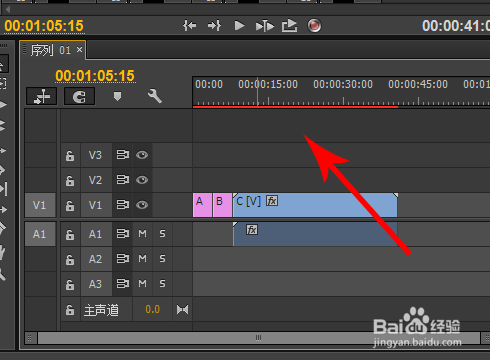Open timeline display settings wrench
This screenshot has width=490, height=360.
(x=155, y=96)
